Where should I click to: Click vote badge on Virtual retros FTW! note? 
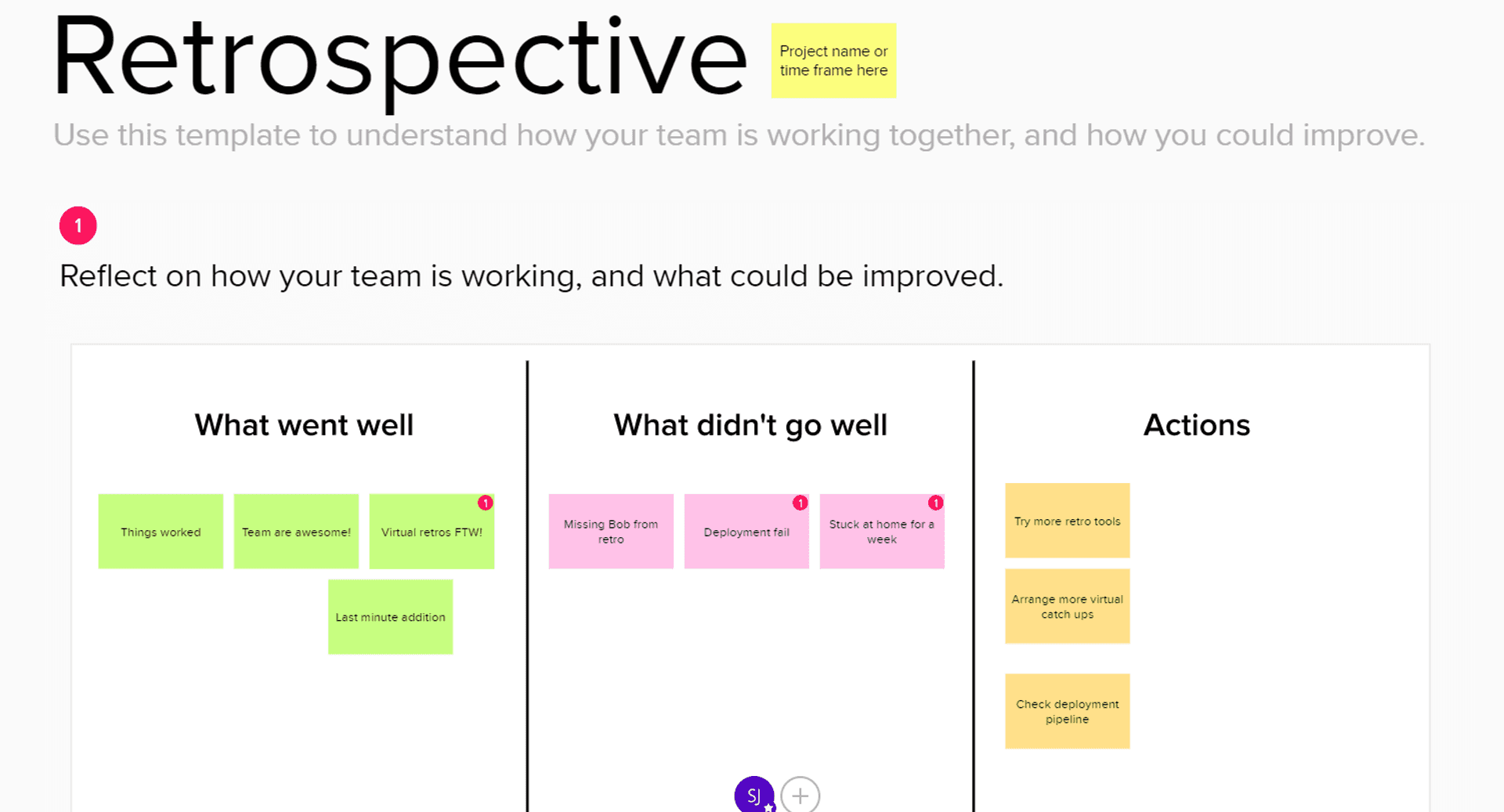coord(486,503)
